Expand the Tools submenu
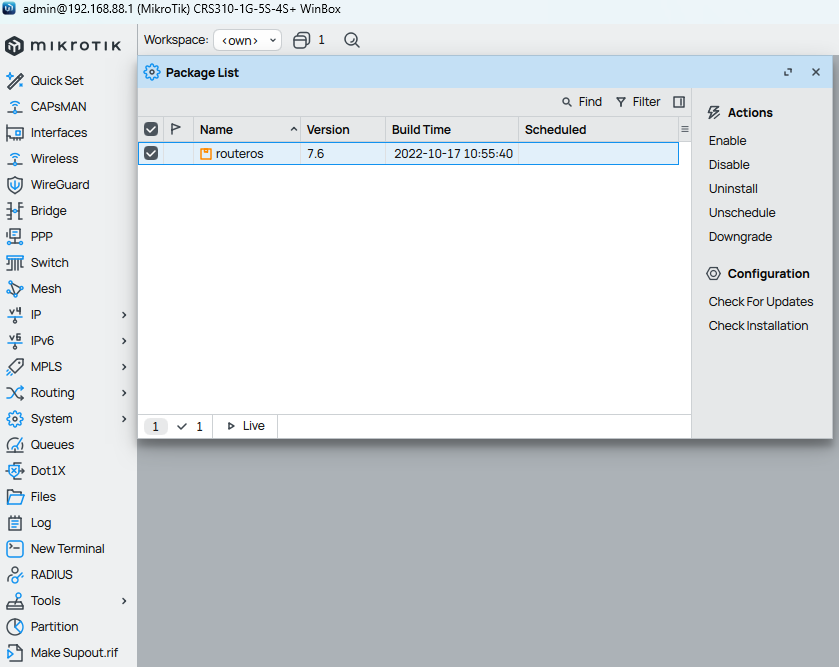The width and height of the screenshot is (839, 667). (x=124, y=601)
